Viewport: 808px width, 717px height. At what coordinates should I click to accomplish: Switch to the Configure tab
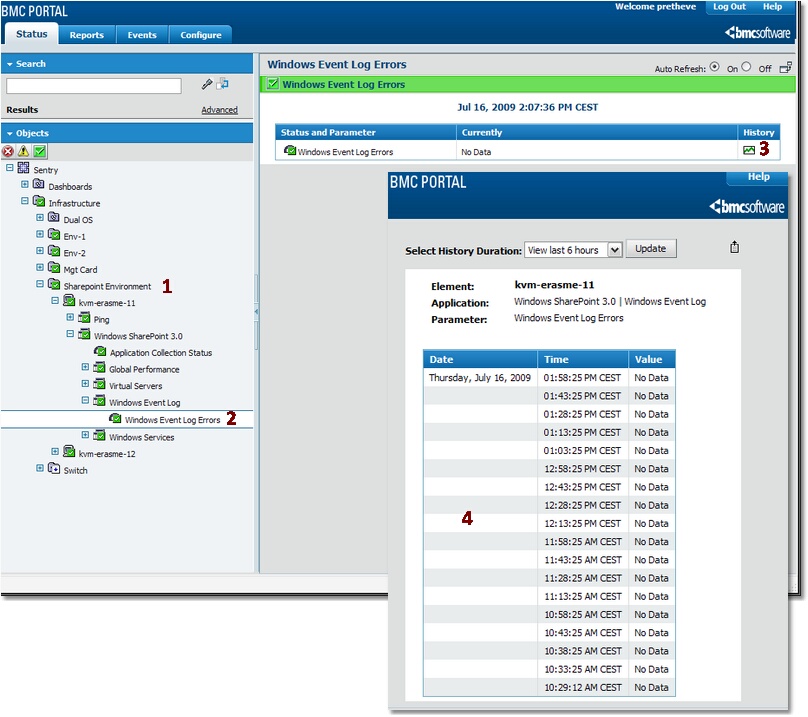(x=200, y=35)
